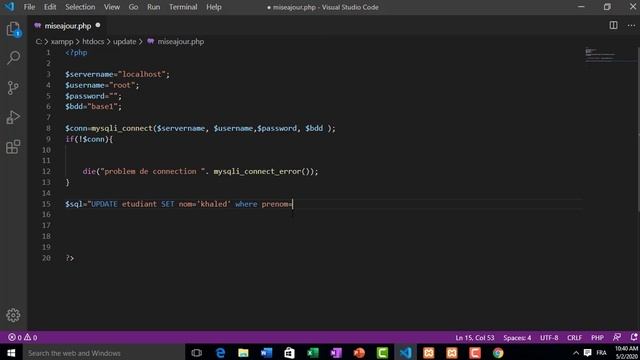Open the Action Center message icon

[x=587, y=353]
